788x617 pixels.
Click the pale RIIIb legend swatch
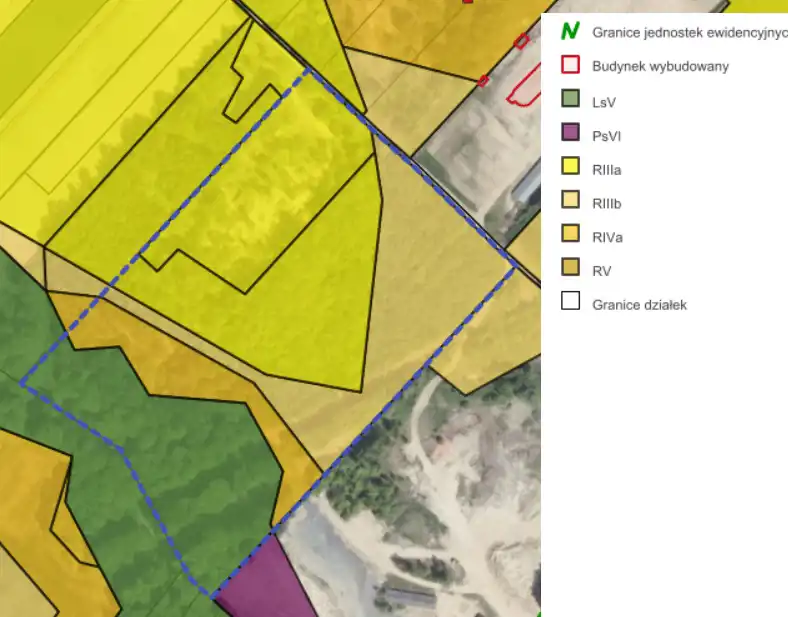[570, 202]
